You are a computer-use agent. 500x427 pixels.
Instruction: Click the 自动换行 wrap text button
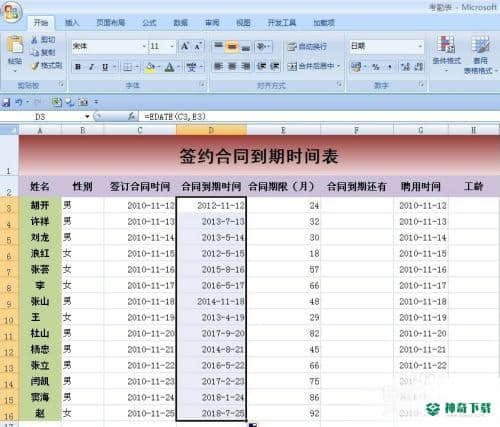[308, 46]
